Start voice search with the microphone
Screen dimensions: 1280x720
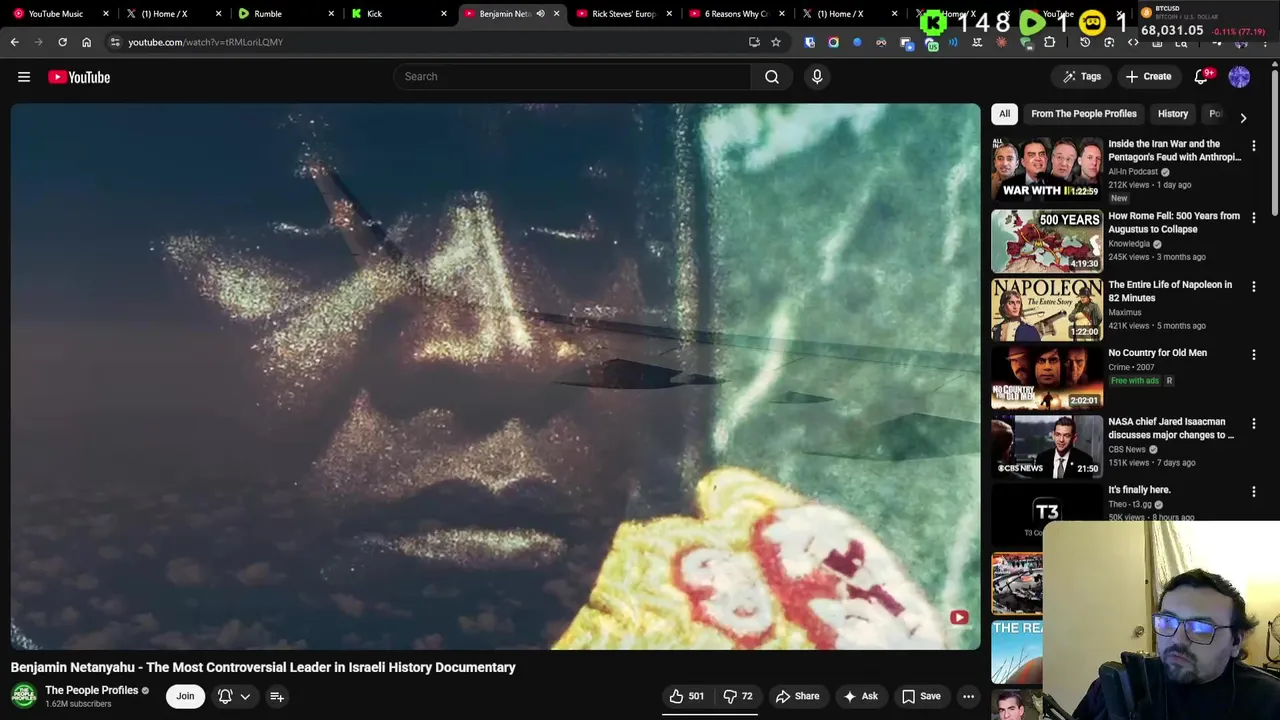[817, 77]
